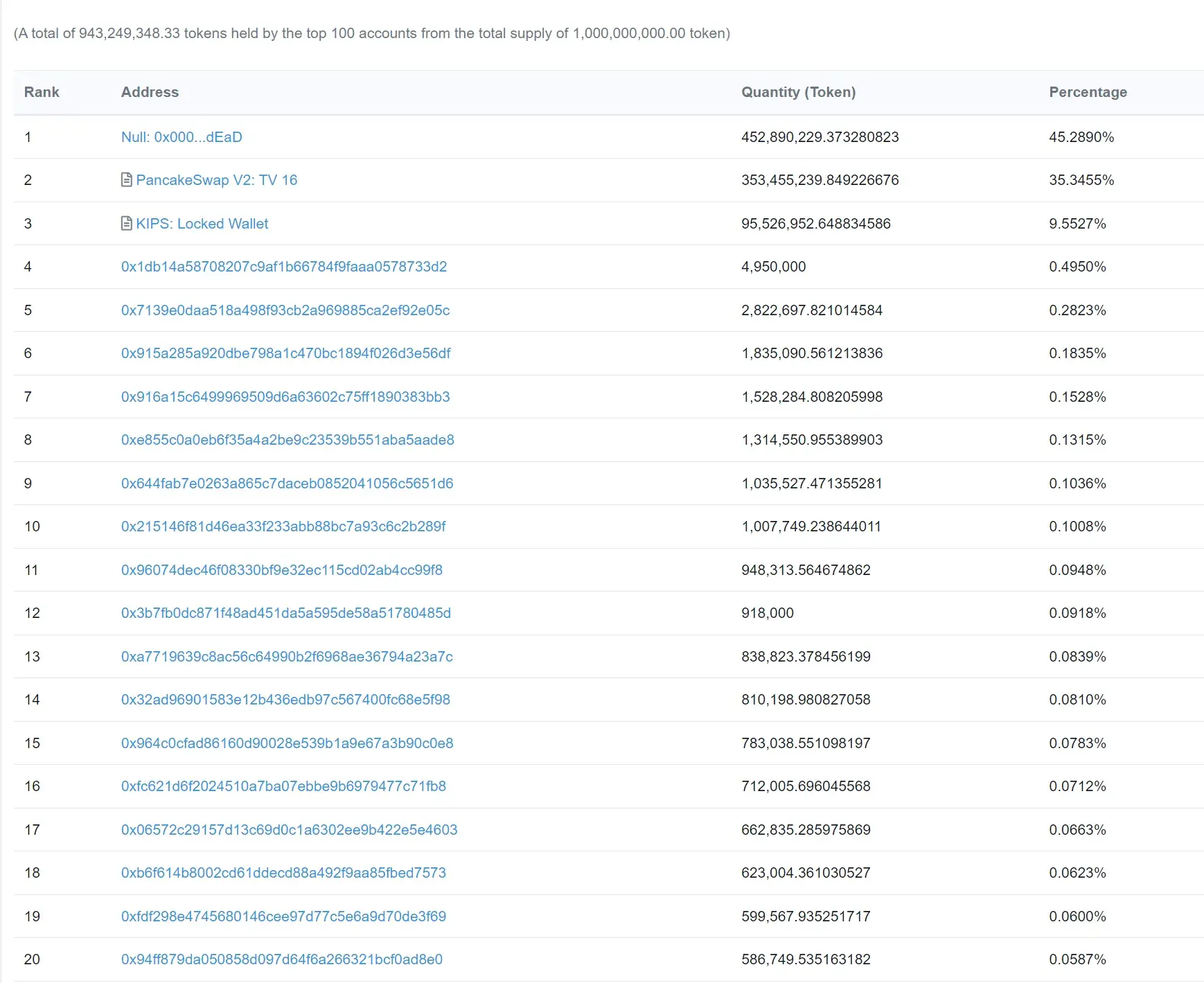Select the quantity 1,528,284.808205998
The image size is (1204, 983).
coord(812,397)
